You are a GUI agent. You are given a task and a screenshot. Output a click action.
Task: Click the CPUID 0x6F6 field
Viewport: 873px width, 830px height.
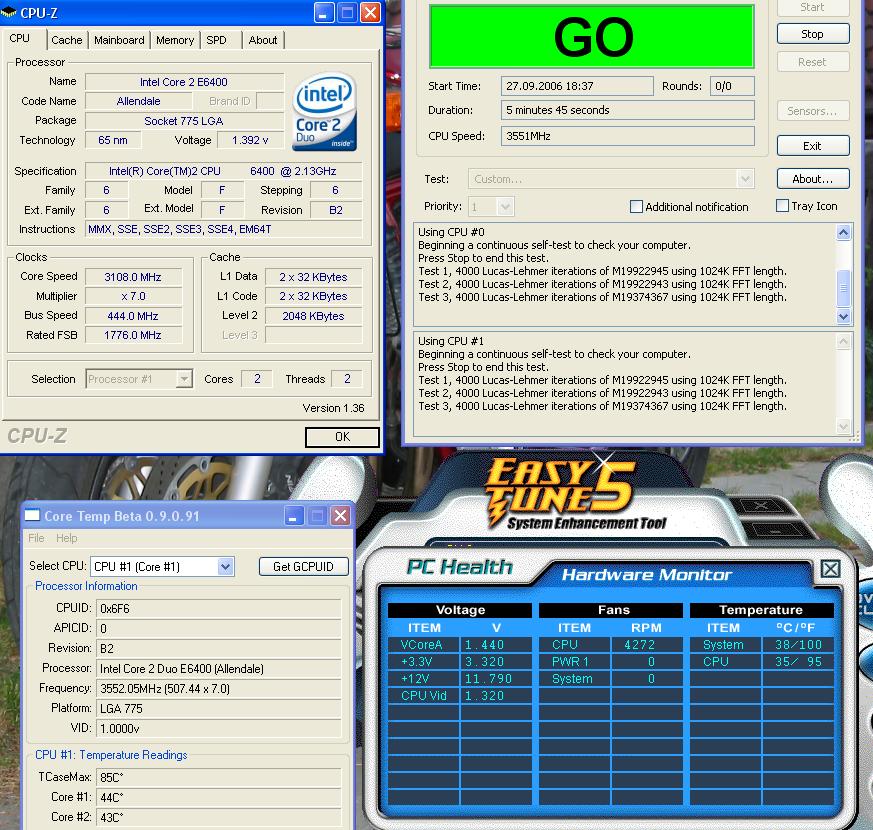pyautogui.click(x=219, y=608)
